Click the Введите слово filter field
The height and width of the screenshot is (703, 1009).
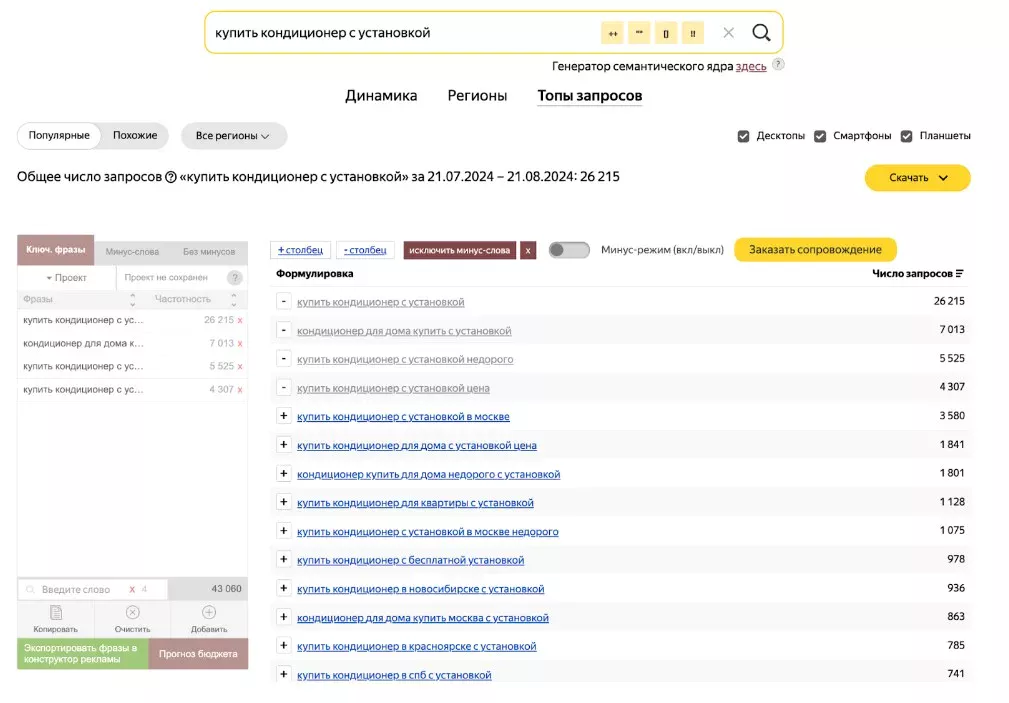tap(76, 589)
